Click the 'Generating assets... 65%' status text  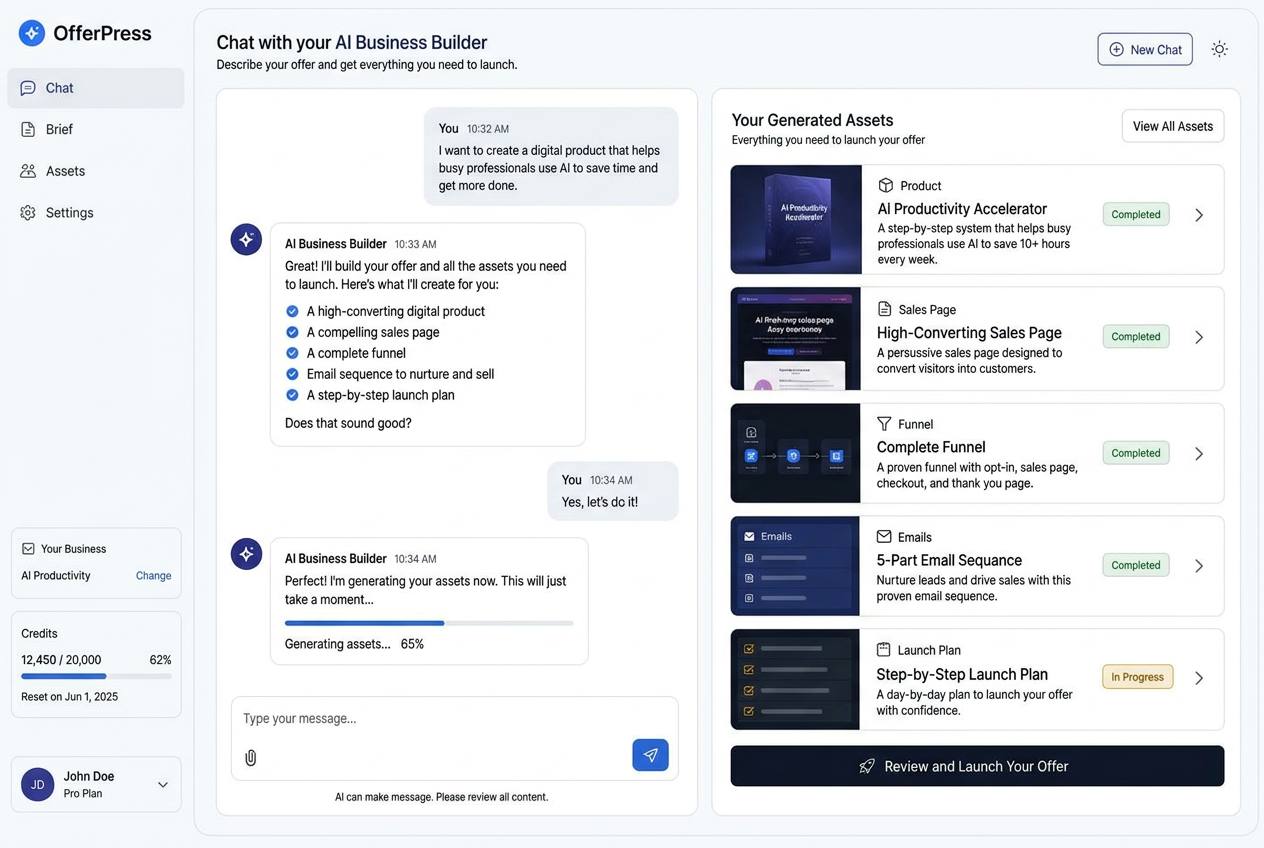354,644
